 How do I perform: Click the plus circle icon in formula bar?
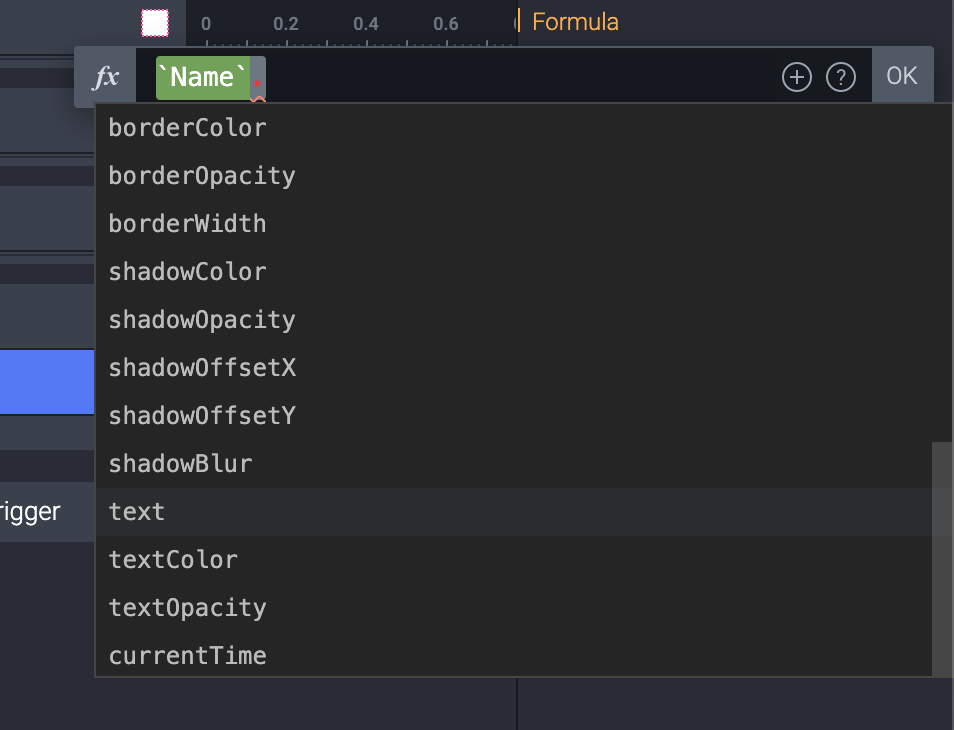[x=796, y=77]
